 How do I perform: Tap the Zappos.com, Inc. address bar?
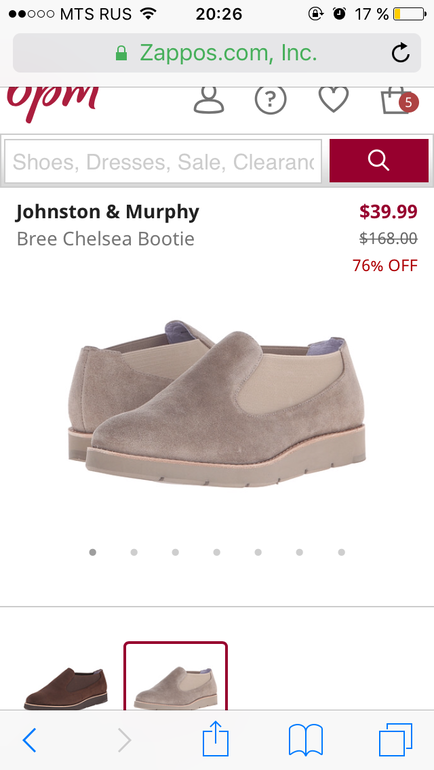(217, 53)
